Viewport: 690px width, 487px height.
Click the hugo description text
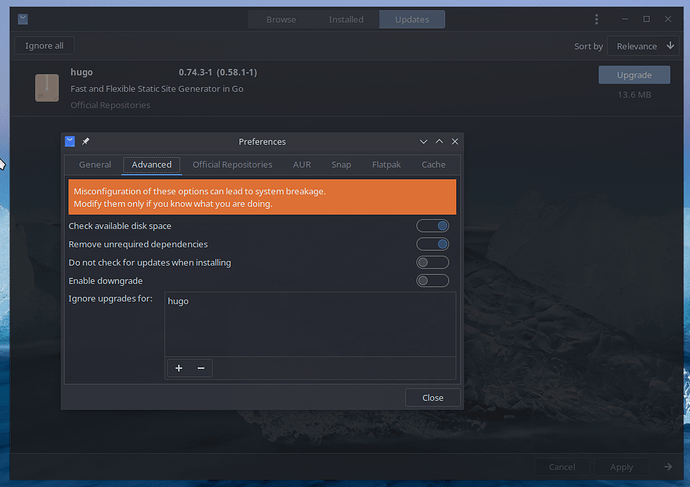[157, 89]
